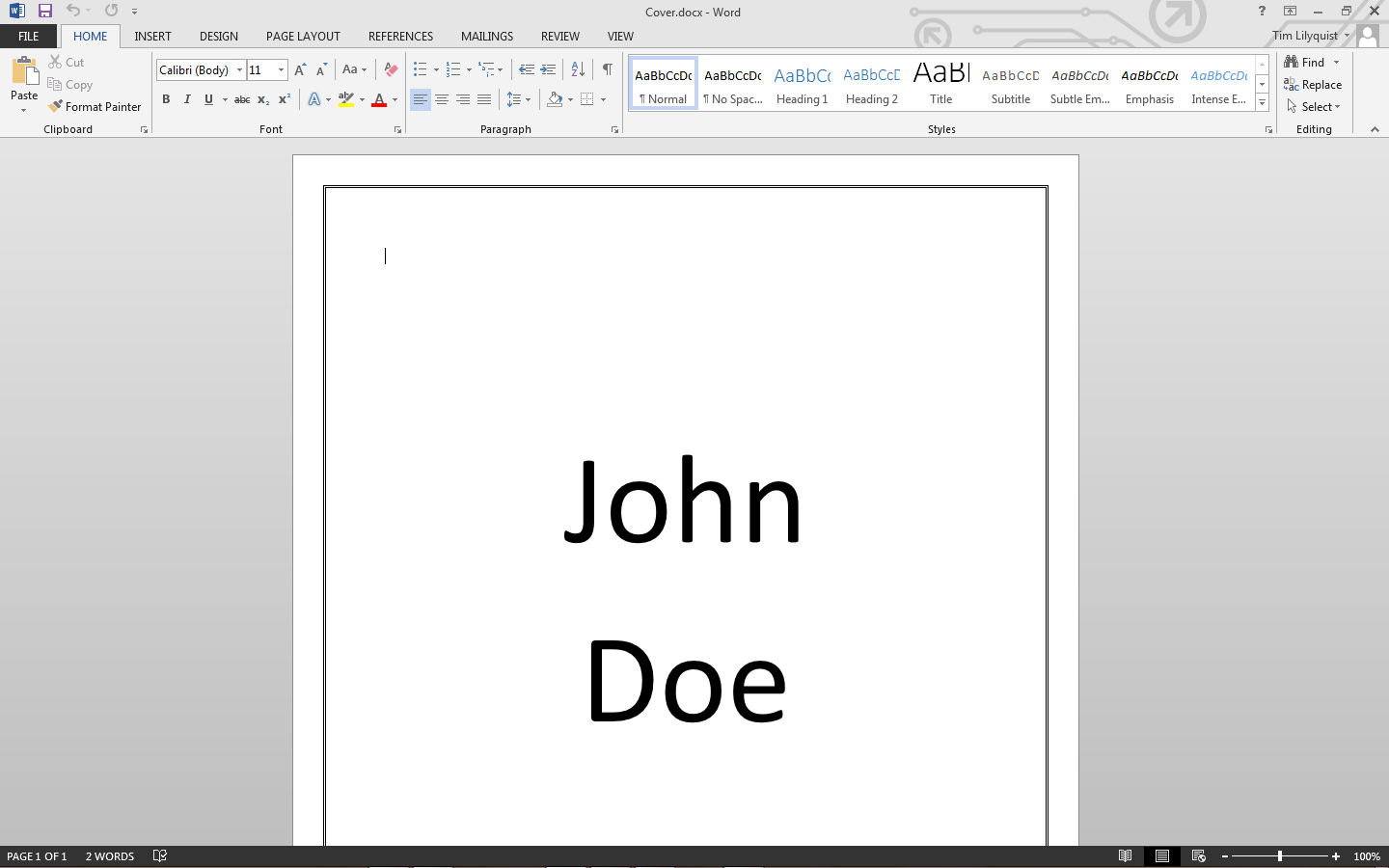Switch to INSERT tab
The image size is (1389, 868).
click(x=152, y=36)
